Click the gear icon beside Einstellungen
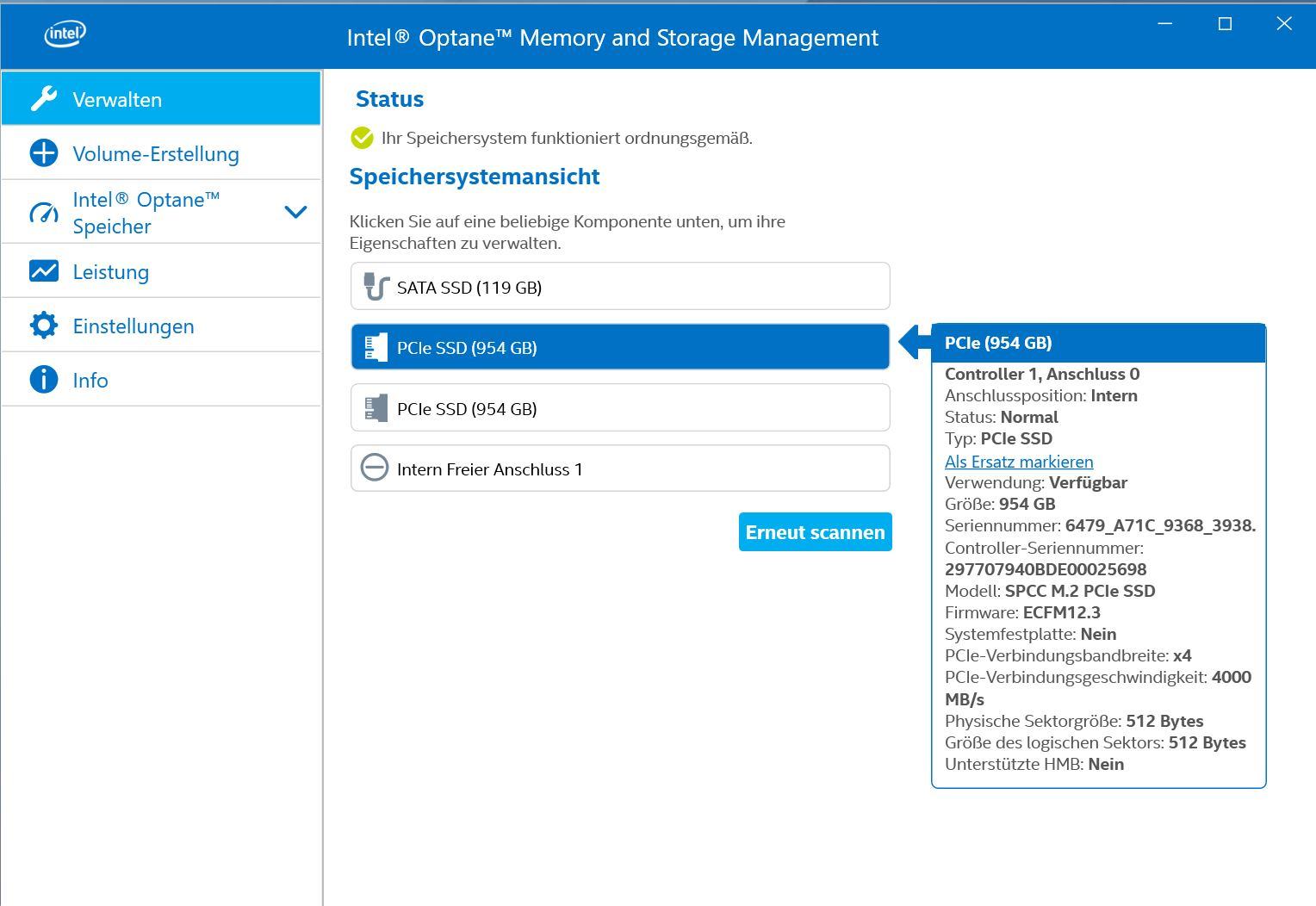 click(x=44, y=326)
